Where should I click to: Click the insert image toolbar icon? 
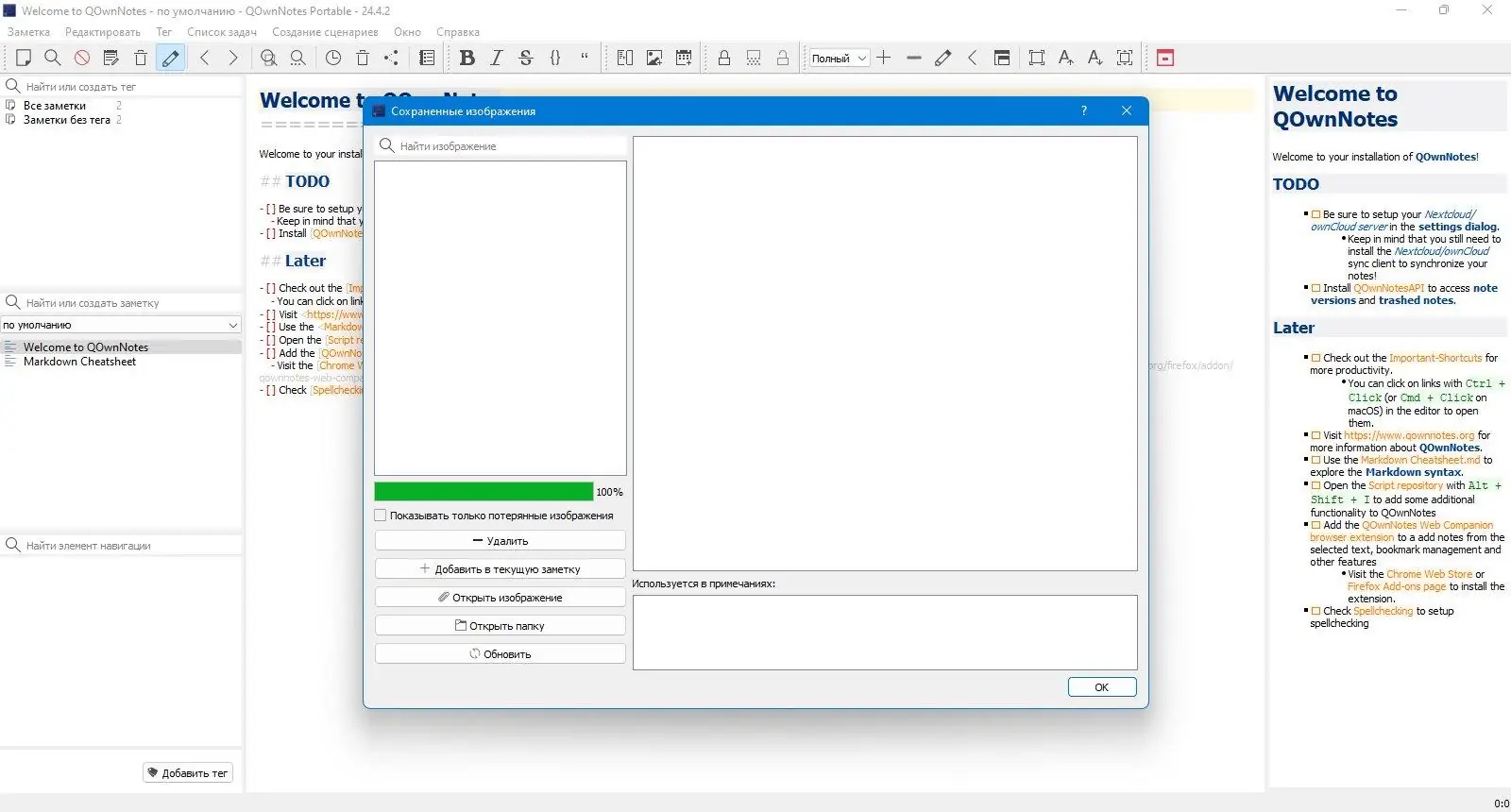[x=654, y=58]
